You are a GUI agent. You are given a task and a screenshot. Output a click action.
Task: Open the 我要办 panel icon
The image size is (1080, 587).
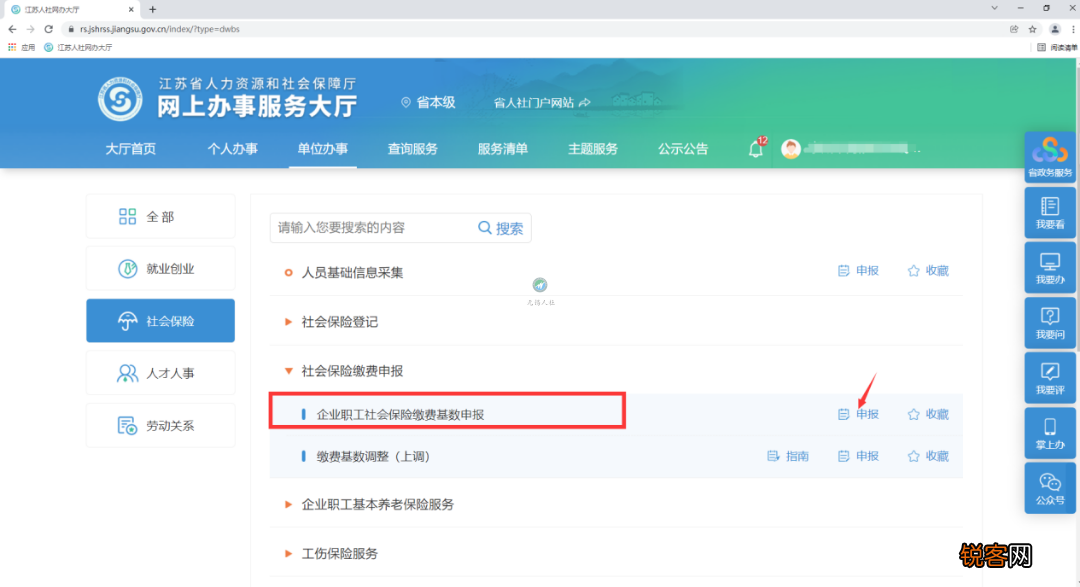[x=1050, y=268]
